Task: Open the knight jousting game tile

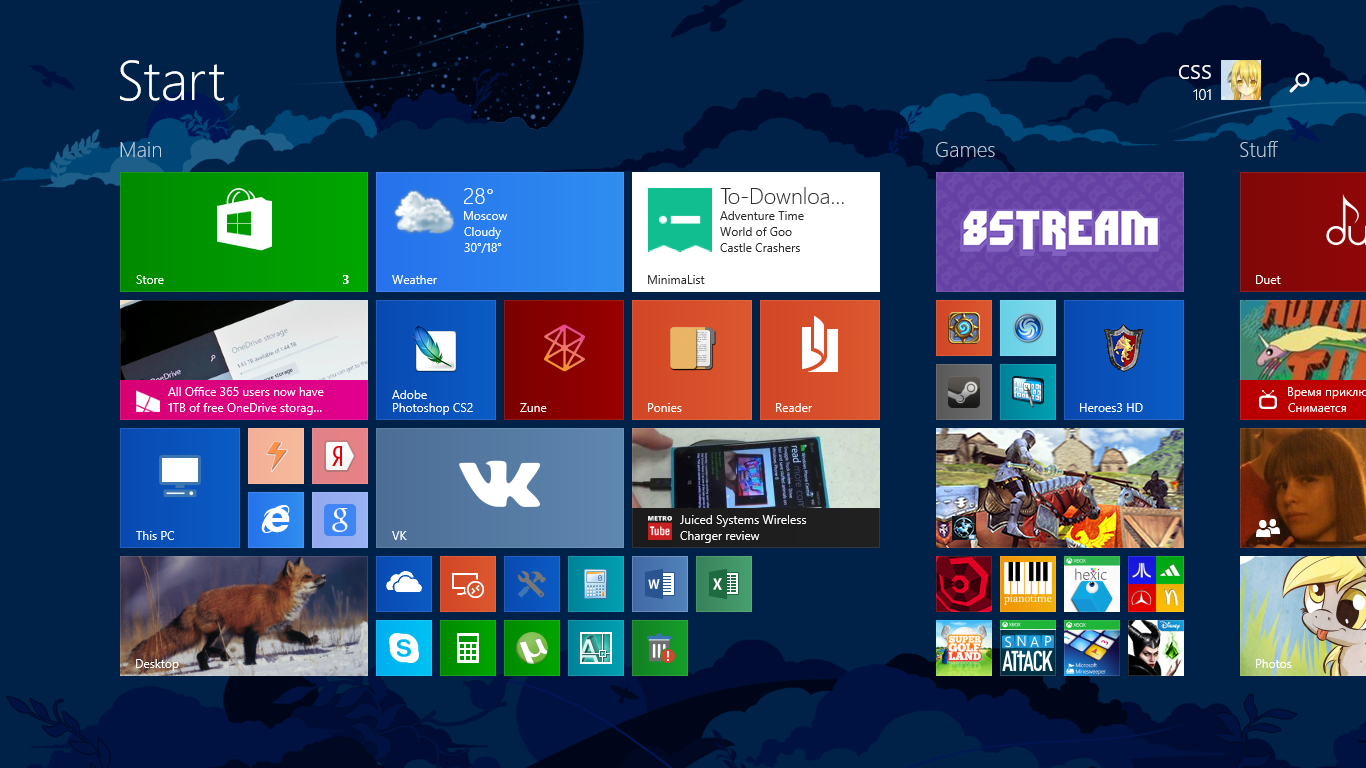Action: click(1060, 488)
